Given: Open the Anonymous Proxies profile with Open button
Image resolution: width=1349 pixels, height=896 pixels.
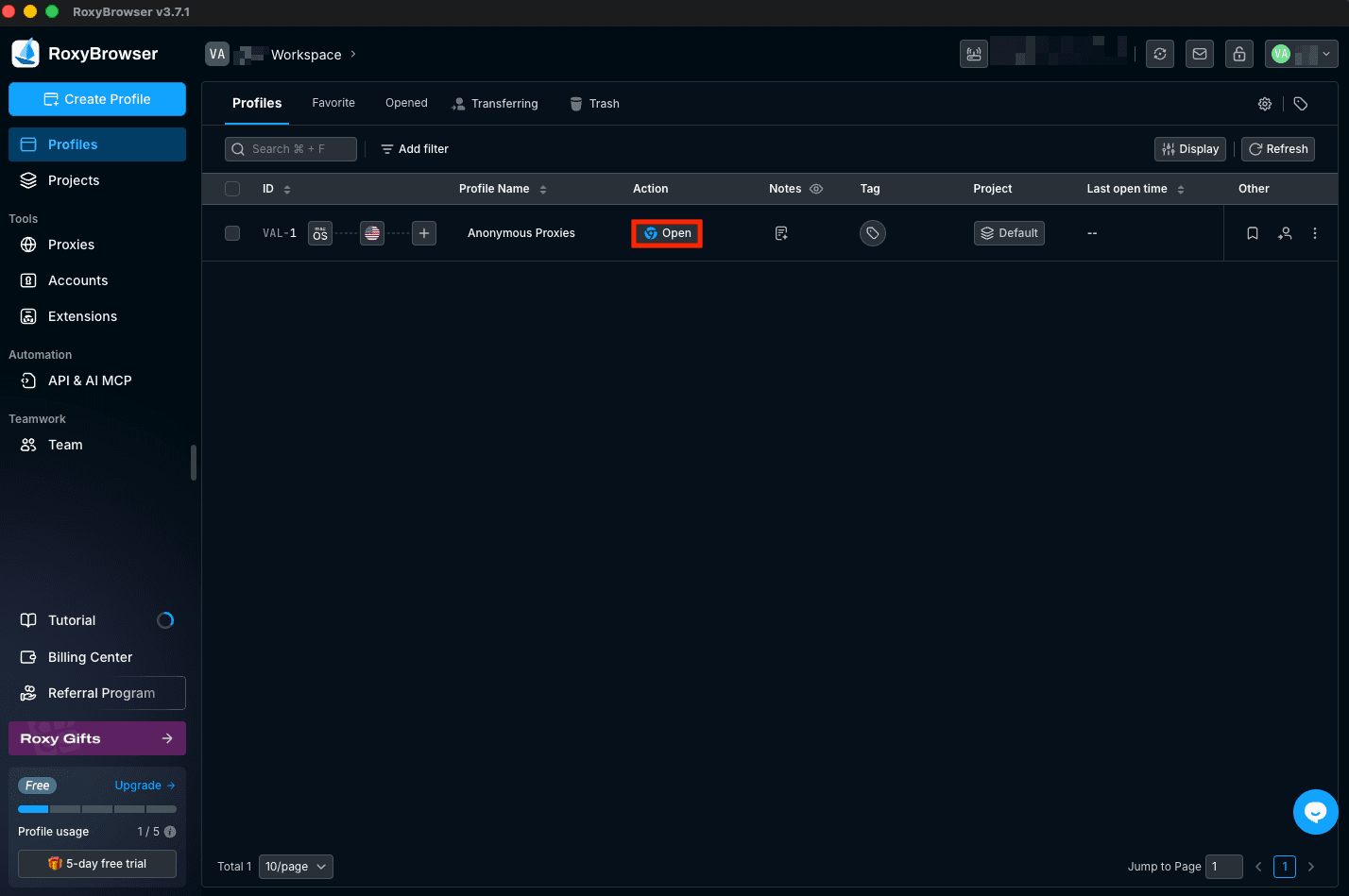Looking at the screenshot, I should click(x=666, y=233).
